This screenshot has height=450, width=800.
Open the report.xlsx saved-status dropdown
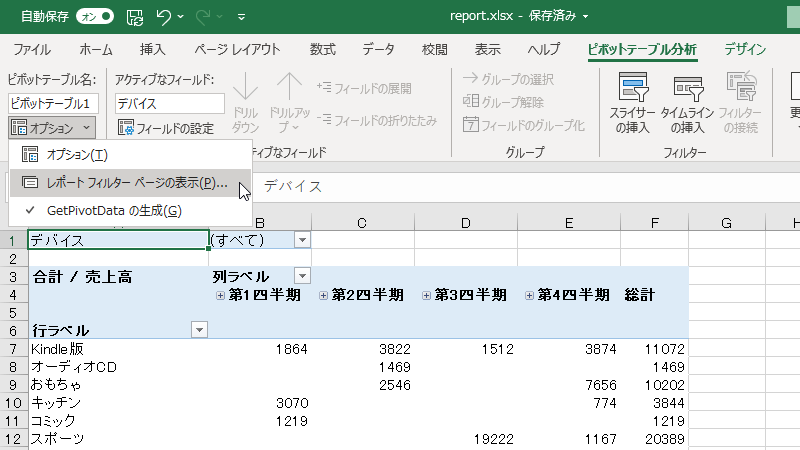586,16
